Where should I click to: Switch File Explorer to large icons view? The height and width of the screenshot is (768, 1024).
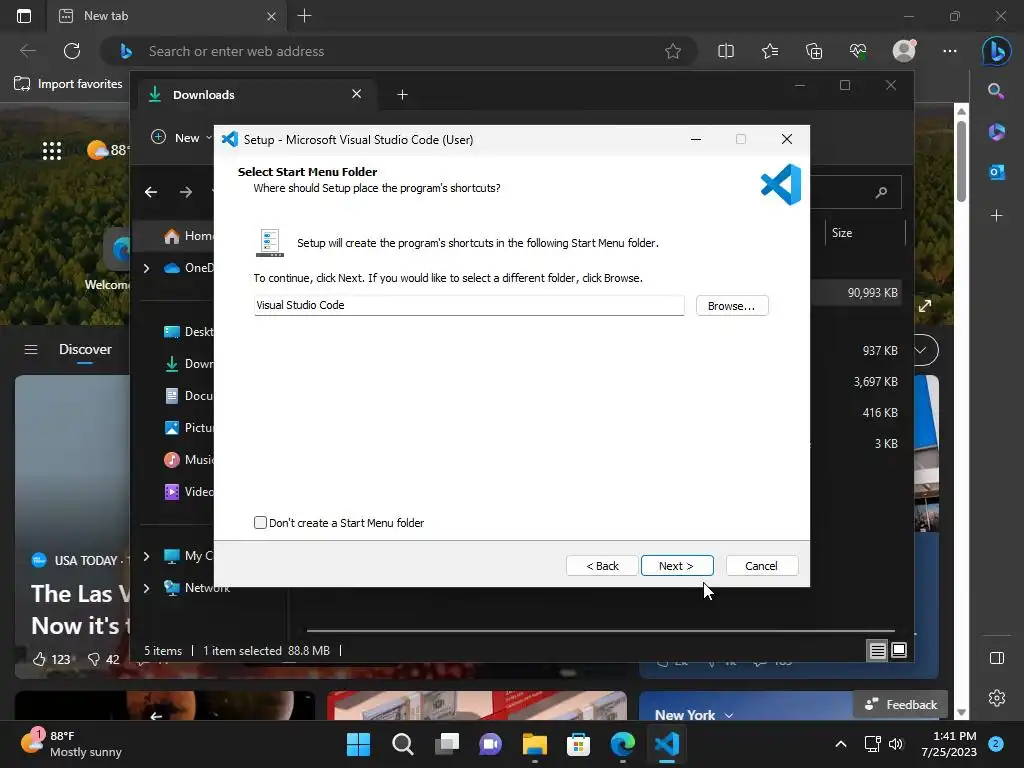(x=899, y=650)
